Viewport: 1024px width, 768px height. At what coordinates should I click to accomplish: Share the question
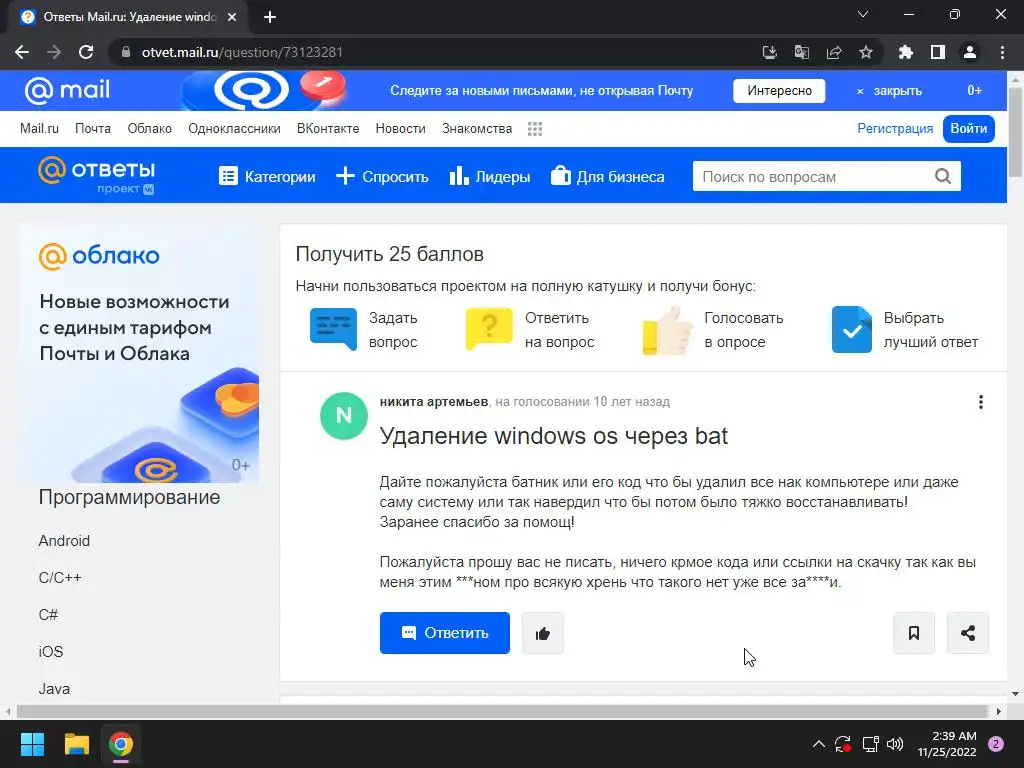[968, 633]
